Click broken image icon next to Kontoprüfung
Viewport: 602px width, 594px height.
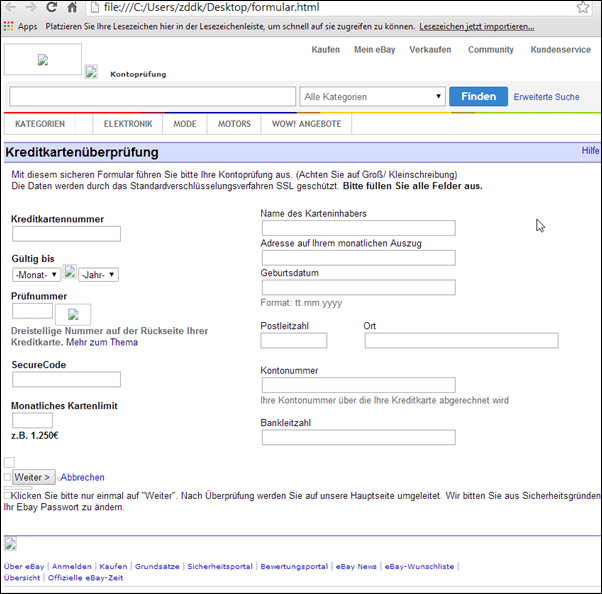coord(91,72)
